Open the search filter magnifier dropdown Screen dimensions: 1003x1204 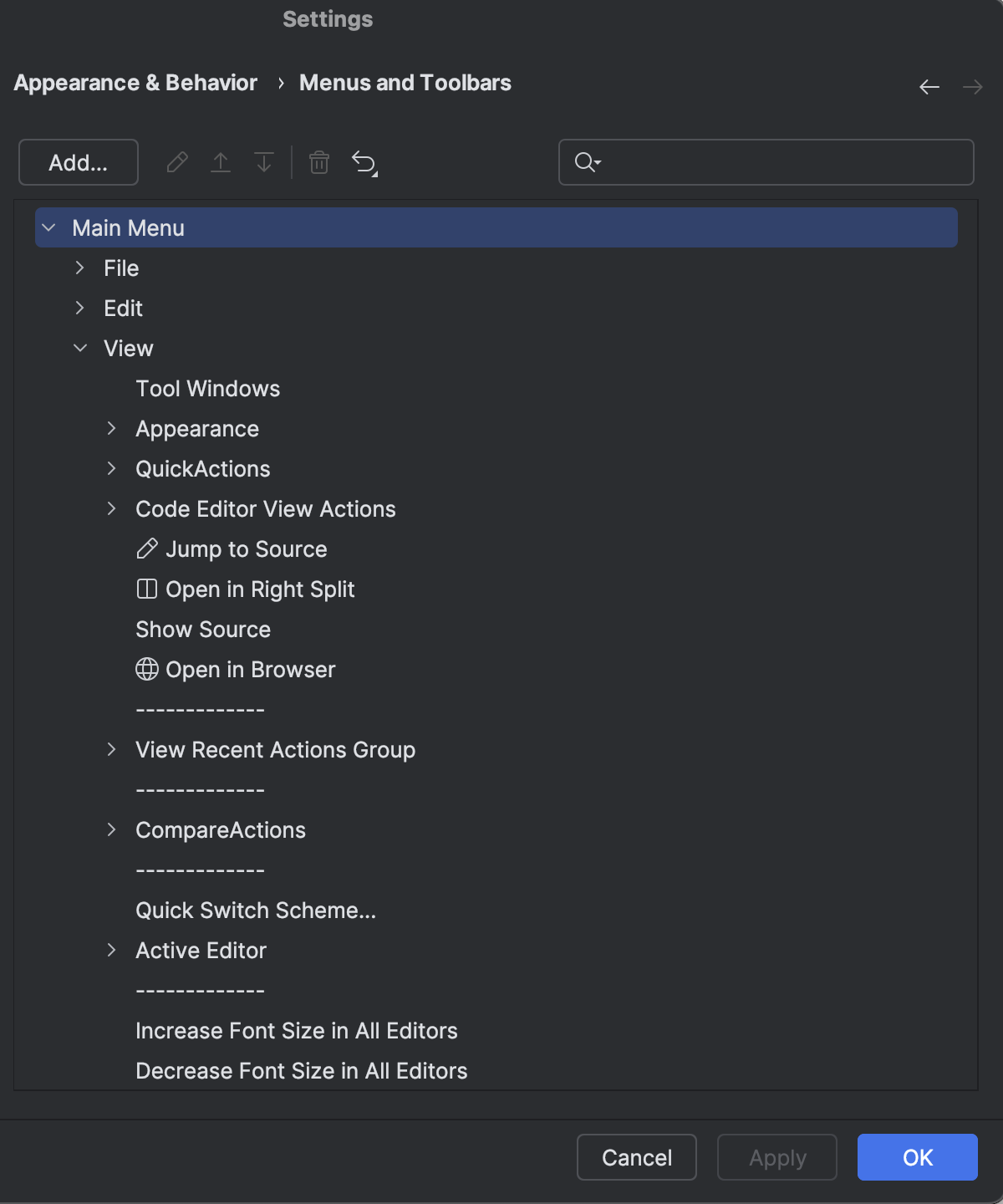(x=588, y=162)
